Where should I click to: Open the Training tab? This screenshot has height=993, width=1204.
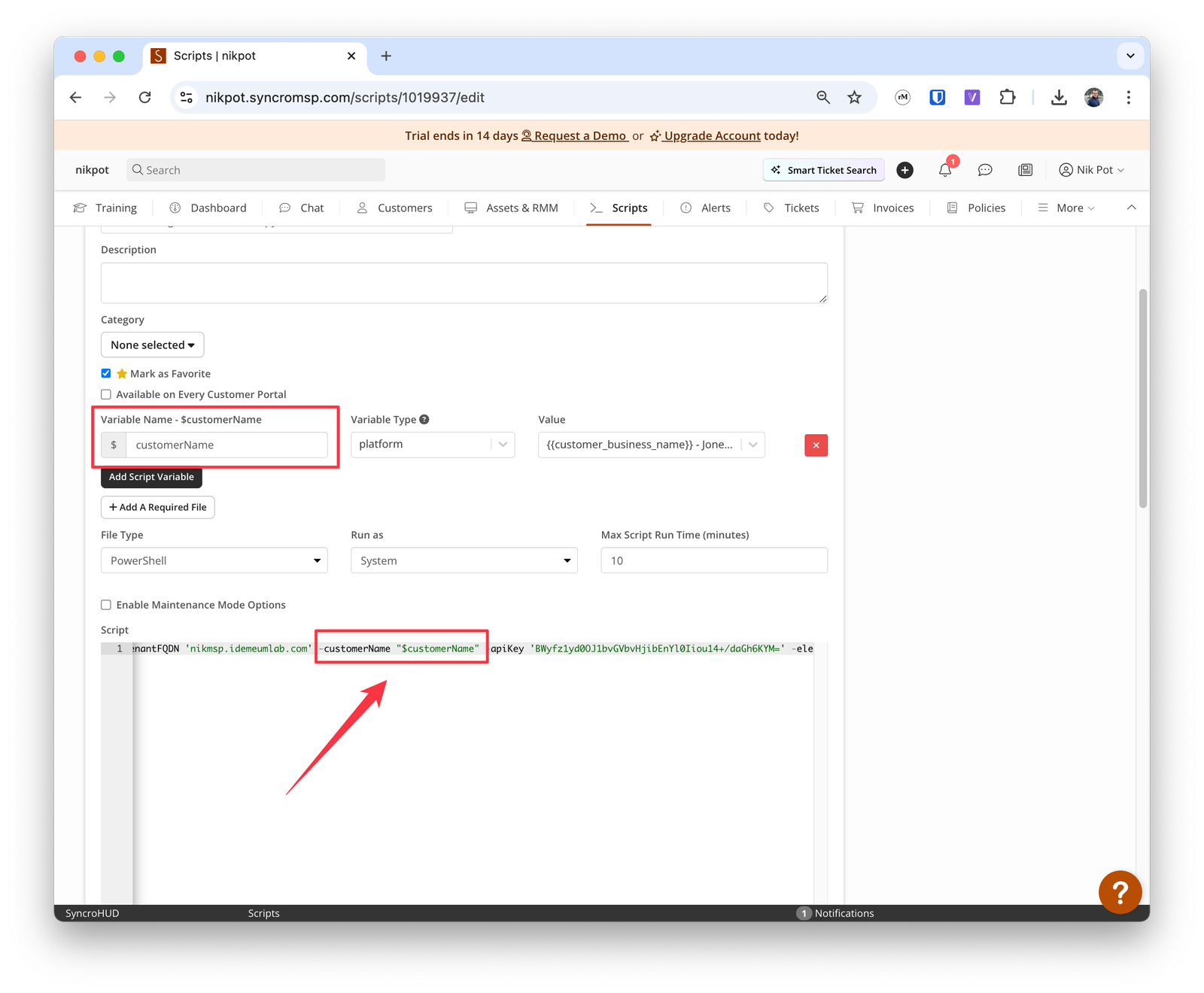[x=105, y=208]
